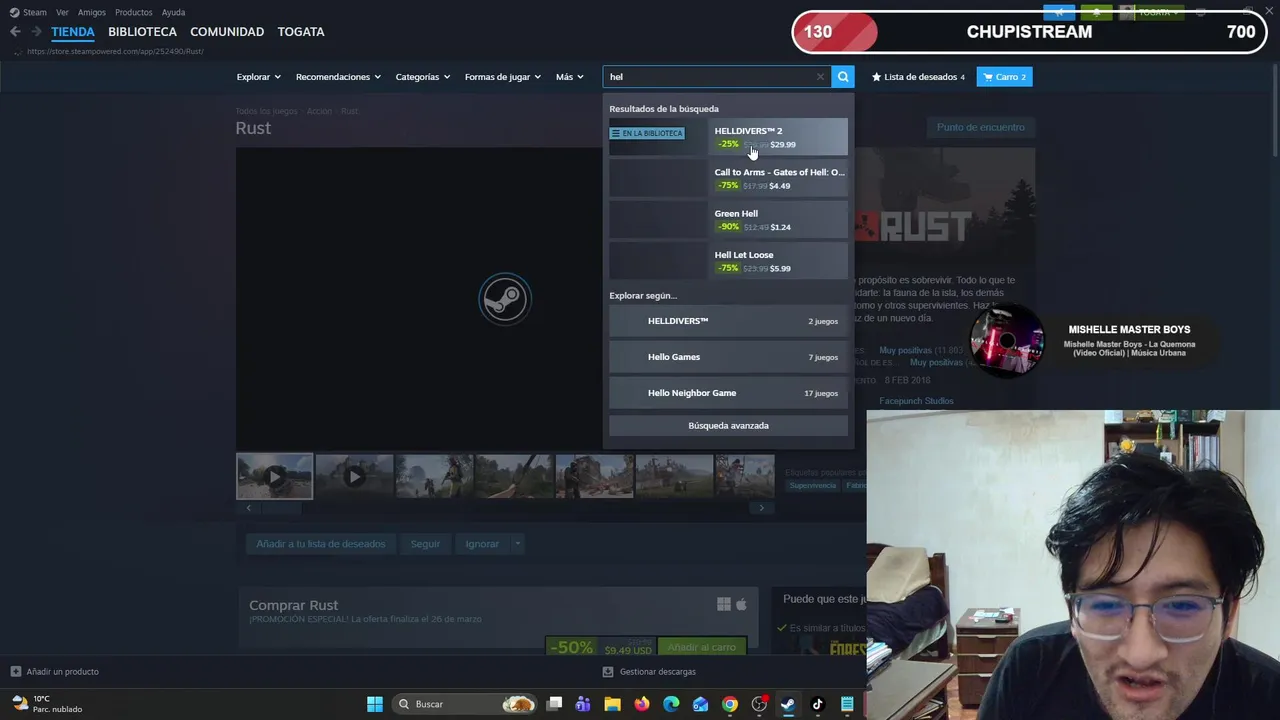The height and width of the screenshot is (720, 1280).
Task: Click the Seguir button
Action: click(425, 544)
